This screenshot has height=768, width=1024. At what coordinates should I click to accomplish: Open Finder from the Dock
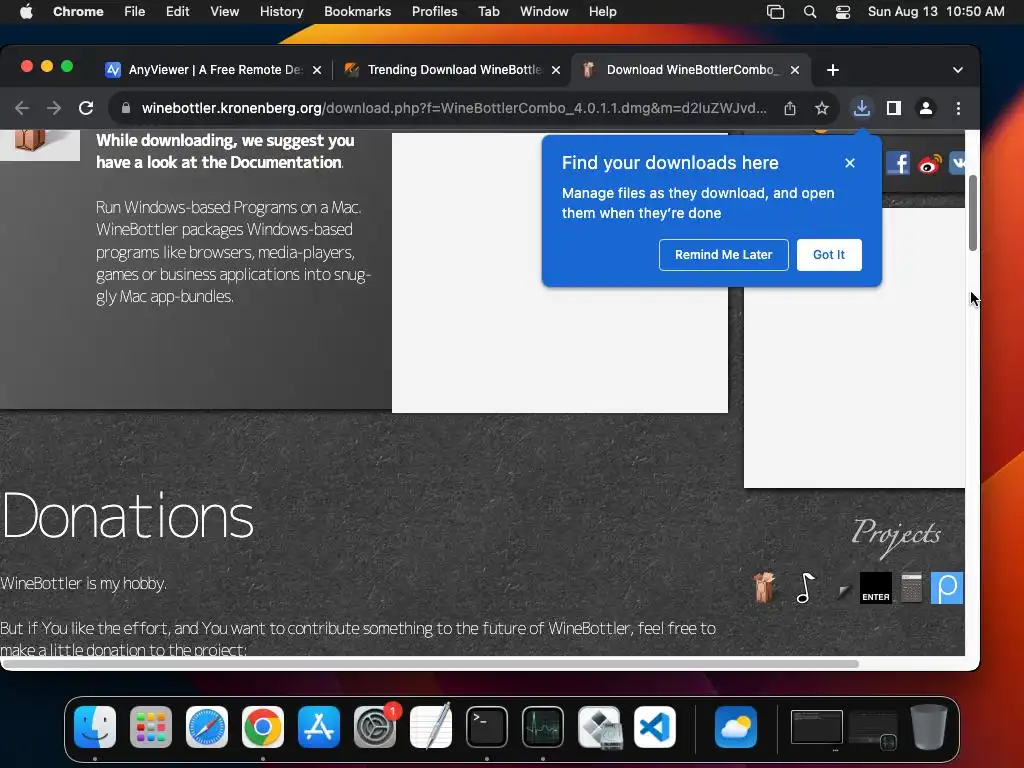pyautogui.click(x=95, y=727)
